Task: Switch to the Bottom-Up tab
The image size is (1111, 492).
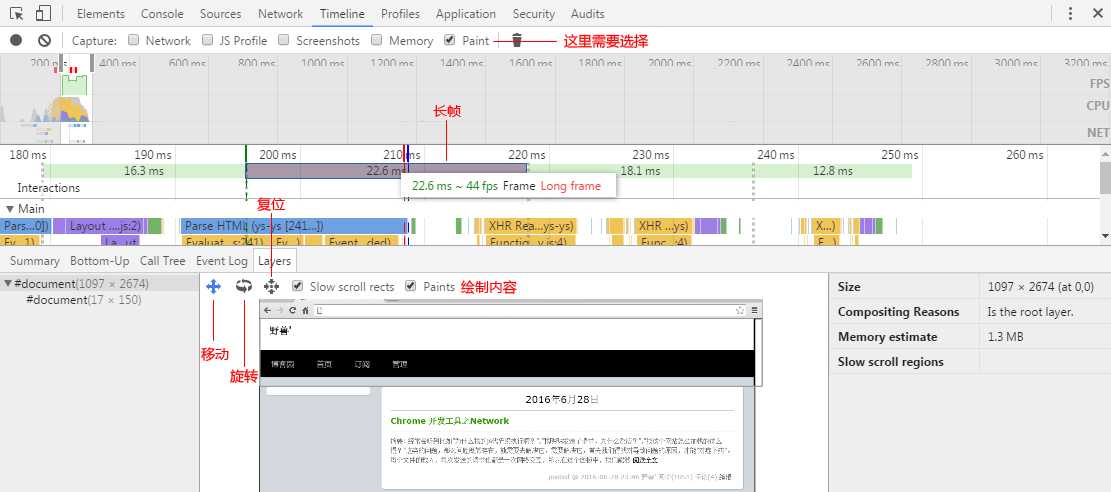Action: pos(100,261)
